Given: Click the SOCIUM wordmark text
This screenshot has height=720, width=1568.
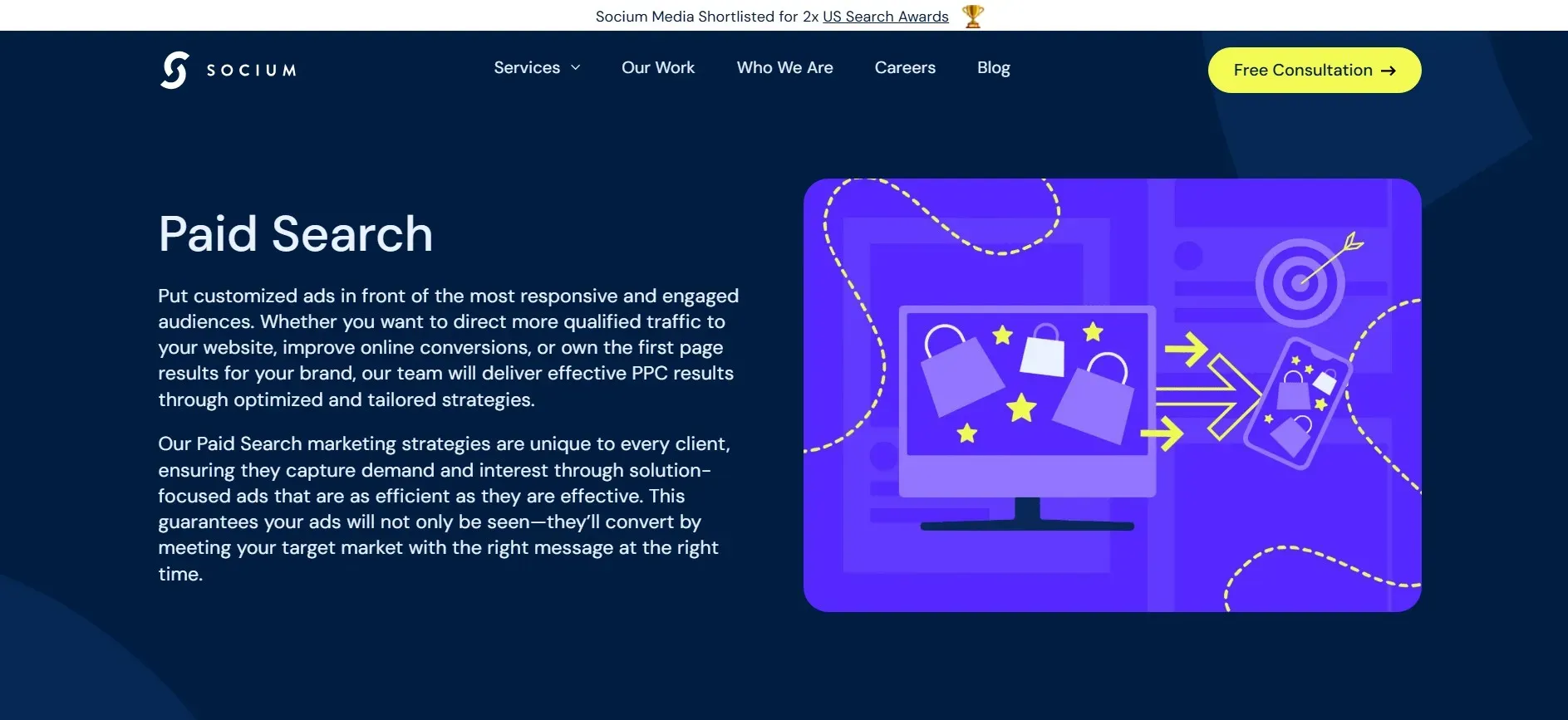Looking at the screenshot, I should pos(251,71).
